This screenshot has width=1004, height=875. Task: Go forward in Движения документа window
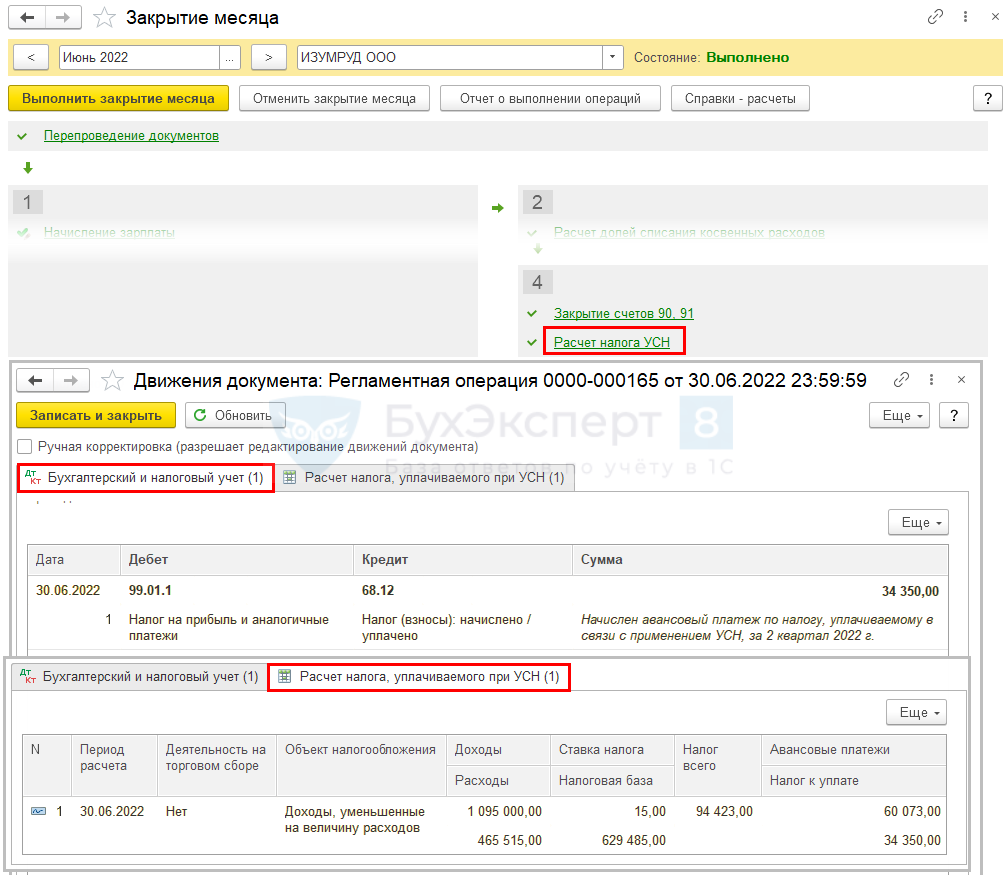point(71,380)
